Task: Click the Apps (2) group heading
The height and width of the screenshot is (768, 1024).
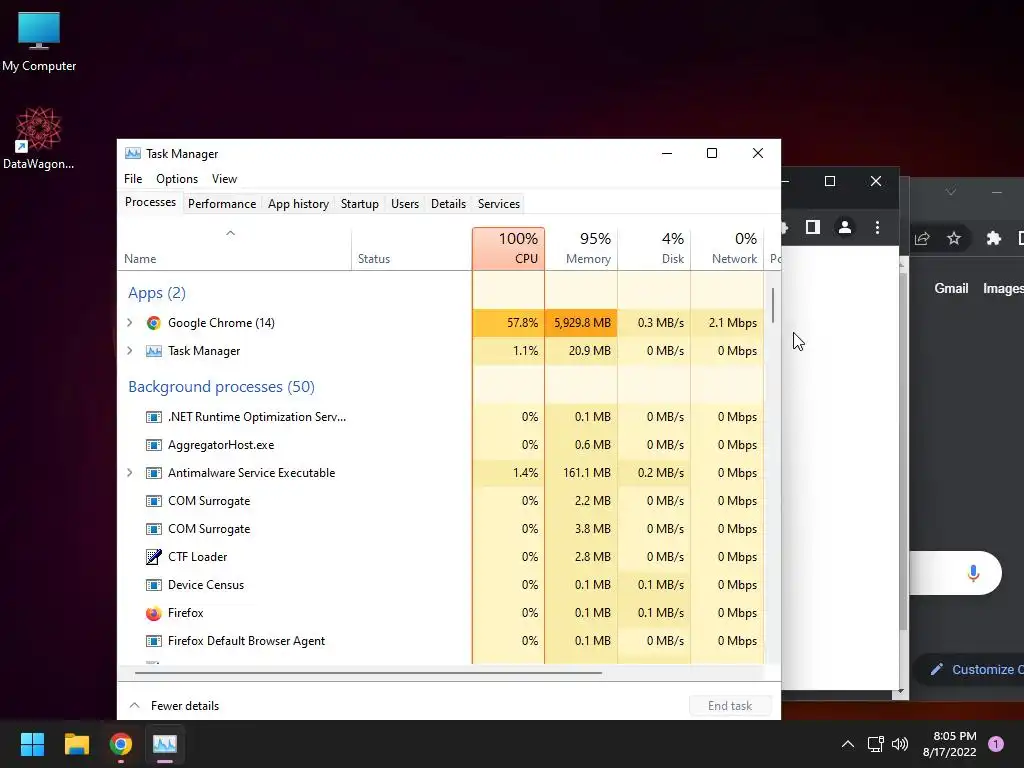Action: 157,293
